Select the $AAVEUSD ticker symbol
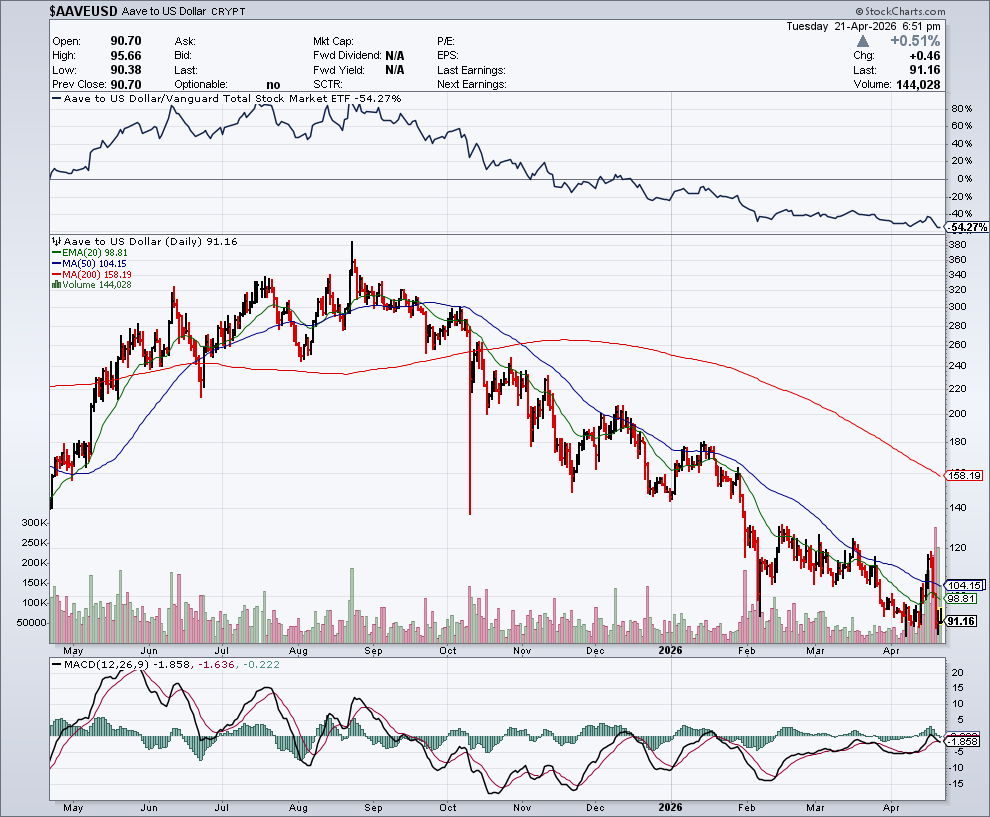990x817 pixels. [x=83, y=9]
